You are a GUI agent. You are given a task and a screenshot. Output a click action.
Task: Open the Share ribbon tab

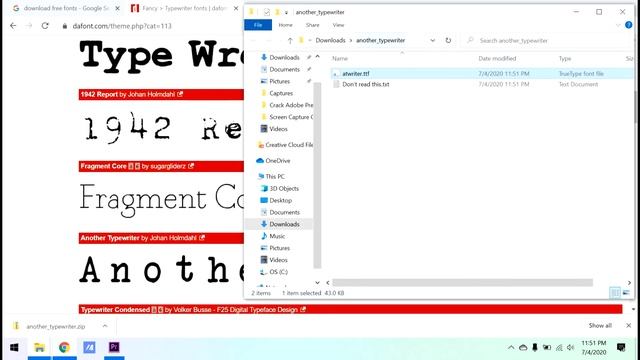point(312,25)
